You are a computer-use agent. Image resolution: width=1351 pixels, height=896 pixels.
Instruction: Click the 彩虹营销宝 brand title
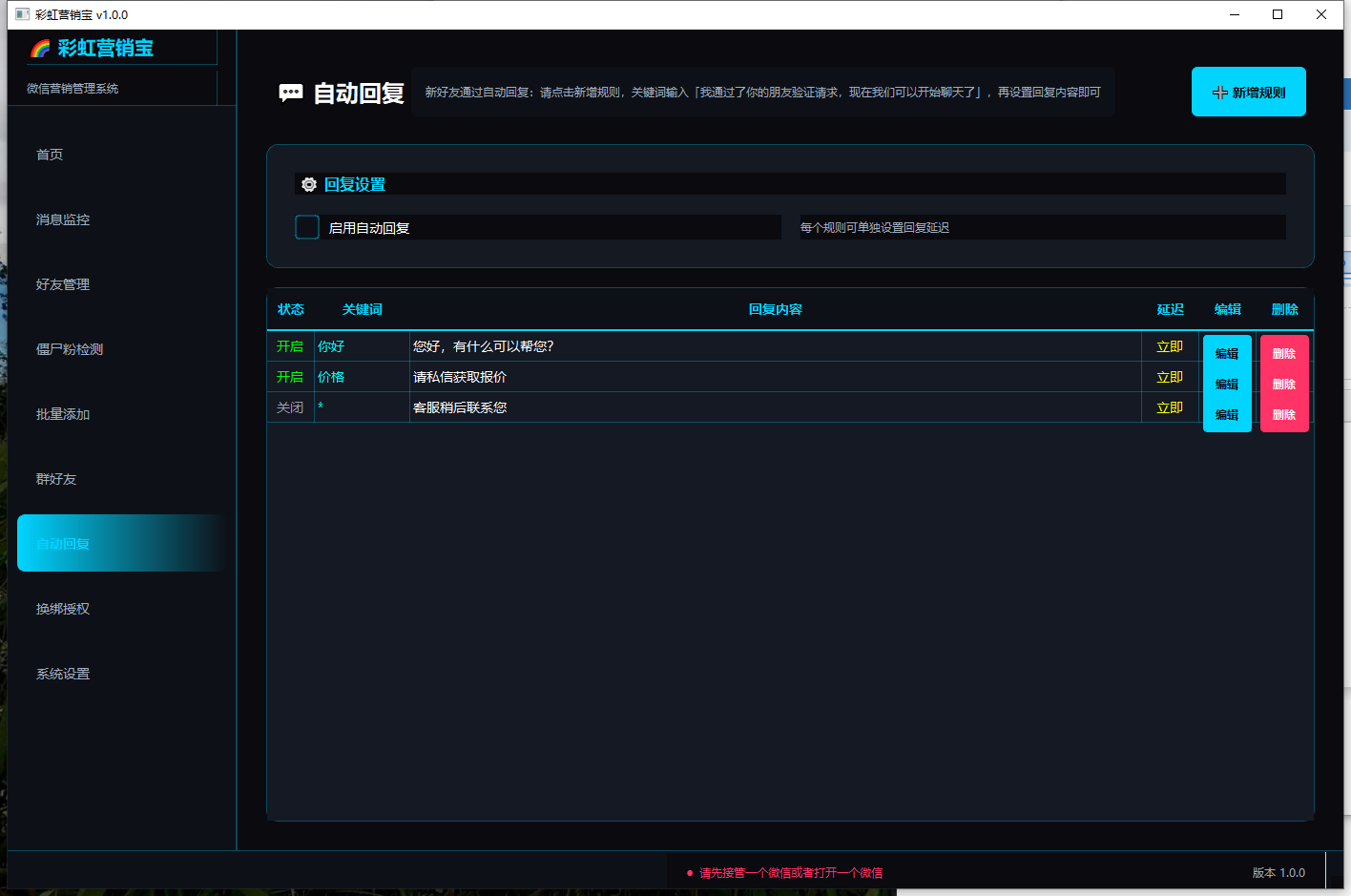click(106, 48)
